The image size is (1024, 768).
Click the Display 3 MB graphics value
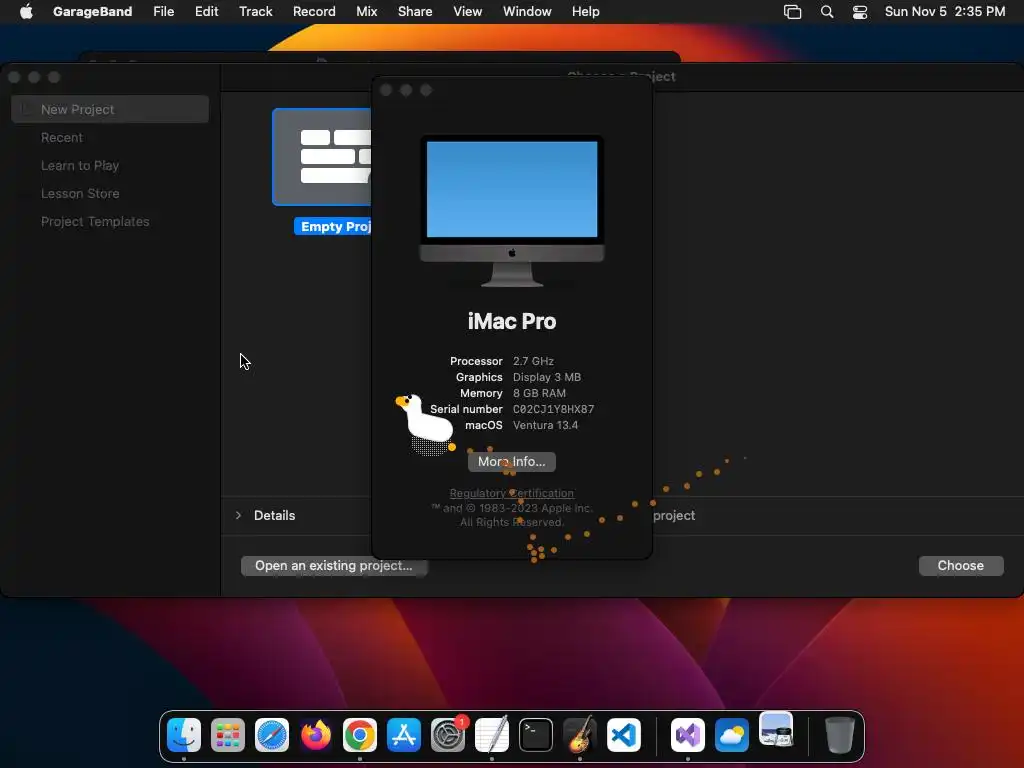[547, 377]
